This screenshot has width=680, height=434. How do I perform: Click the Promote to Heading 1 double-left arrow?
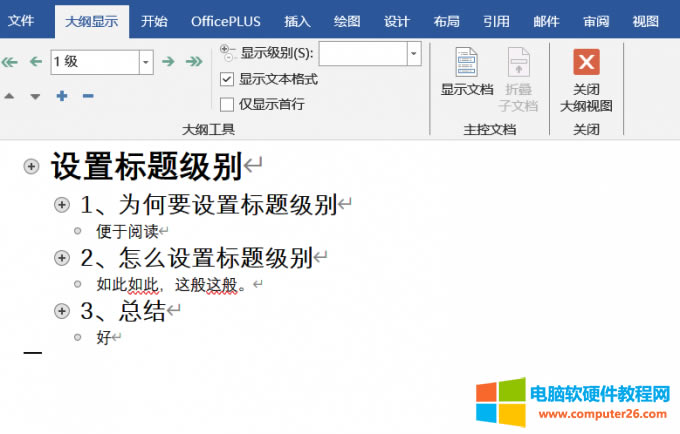(x=10, y=62)
